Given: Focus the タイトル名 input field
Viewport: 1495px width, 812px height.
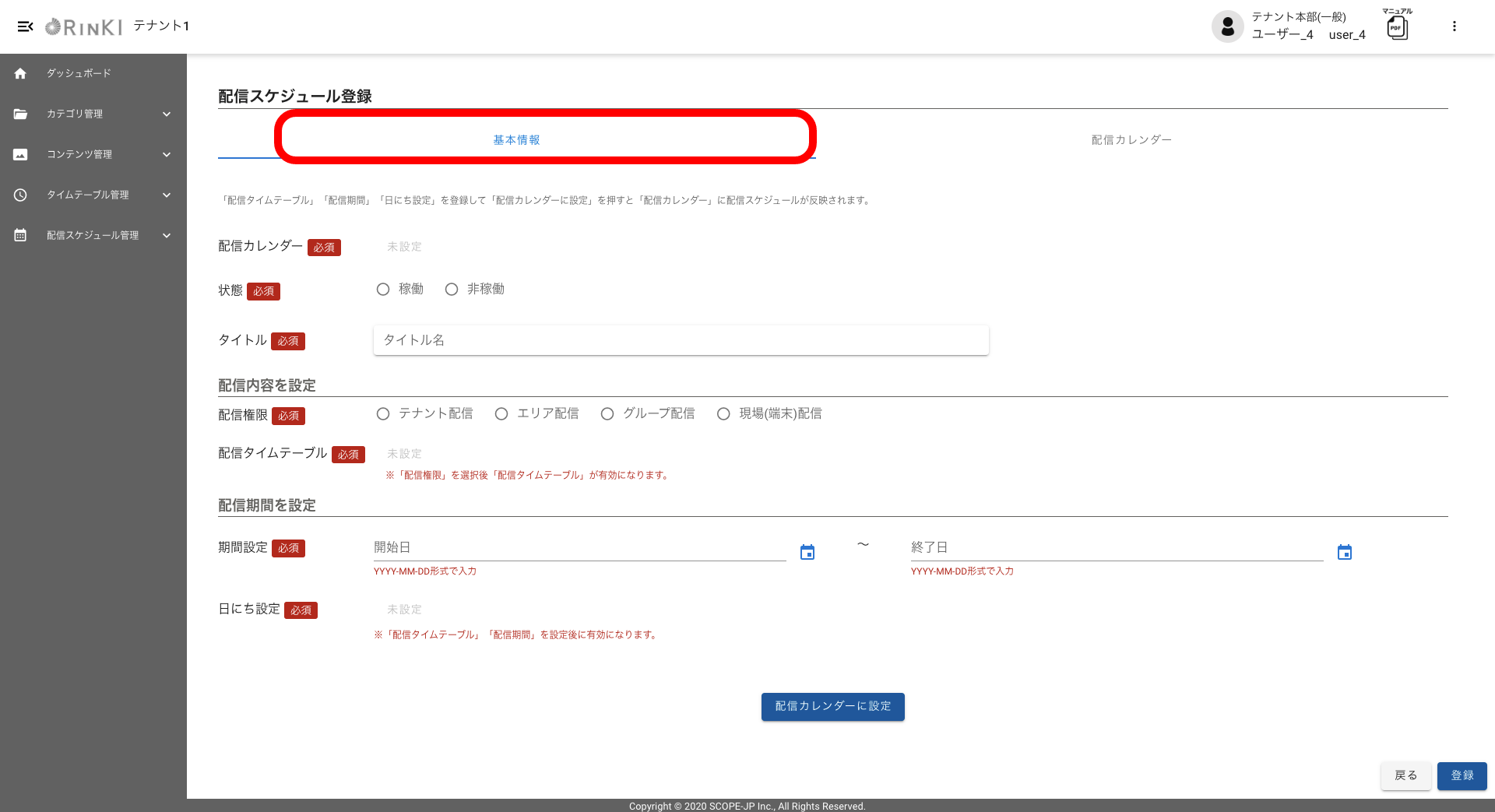Looking at the screenshot, I should (x=681, y=340).
